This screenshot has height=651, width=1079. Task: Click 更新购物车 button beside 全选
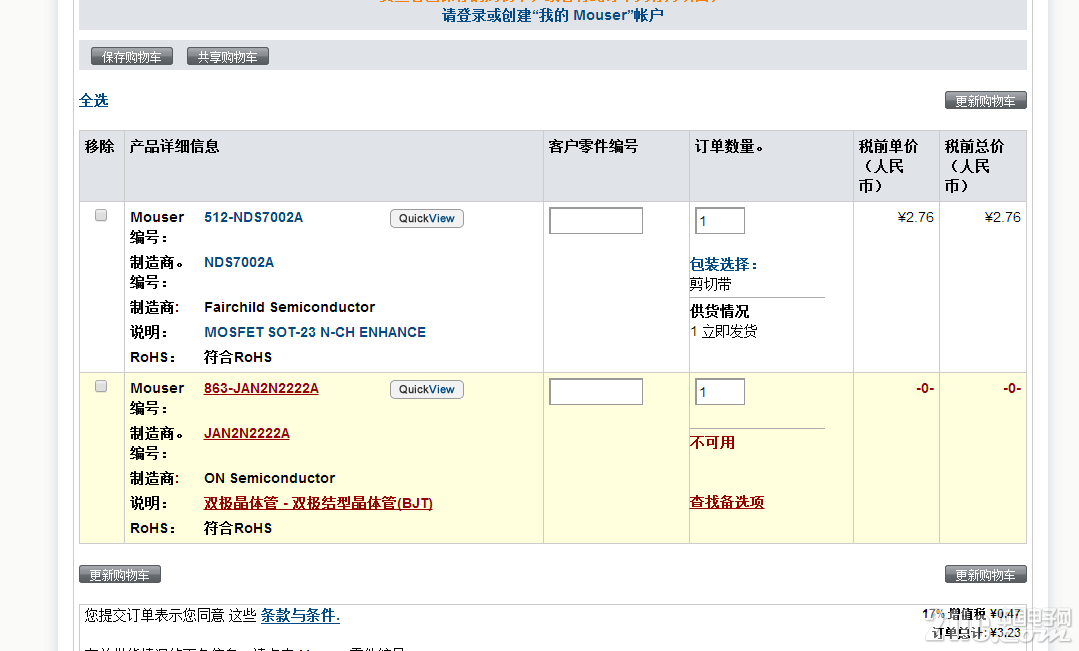click(x=985, y=100)
